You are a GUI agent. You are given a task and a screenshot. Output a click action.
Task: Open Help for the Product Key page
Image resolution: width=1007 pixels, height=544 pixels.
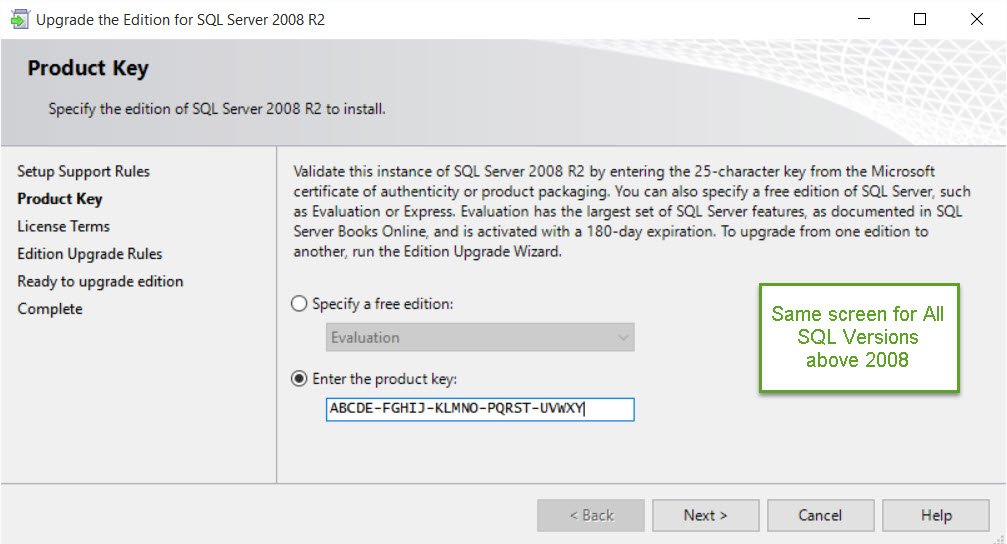click(936, 515)
